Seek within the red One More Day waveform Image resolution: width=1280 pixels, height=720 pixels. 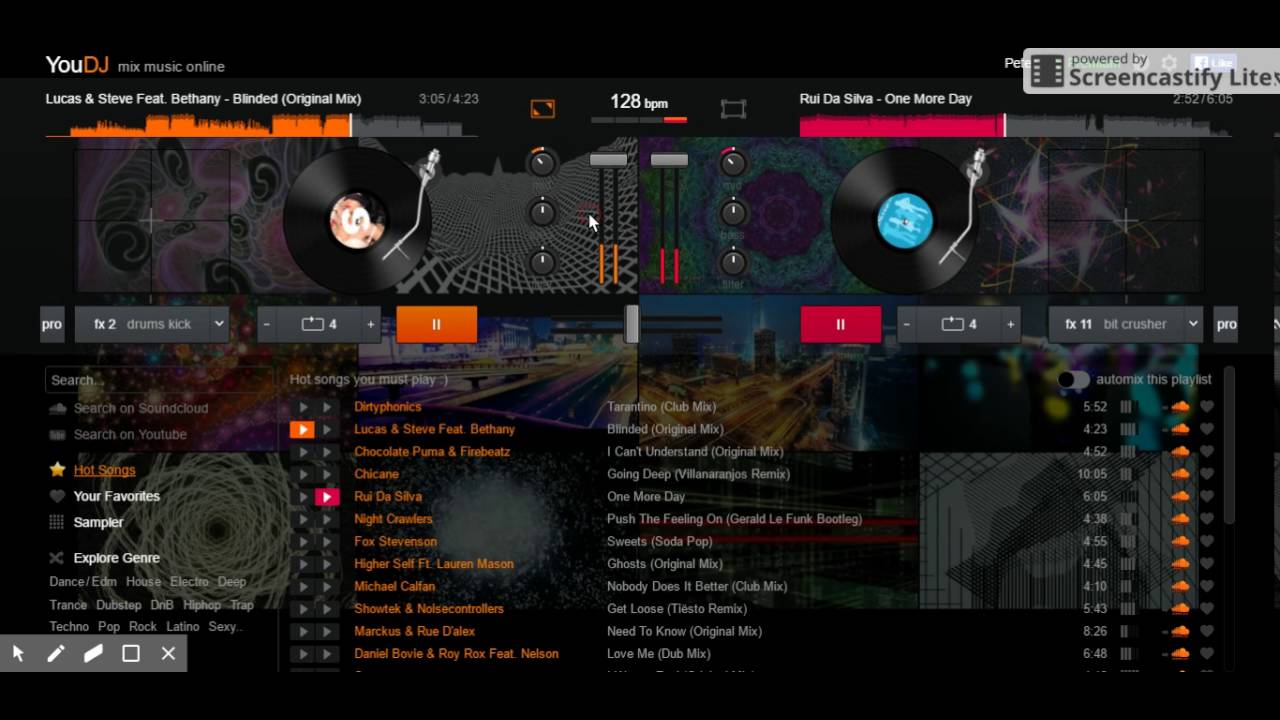(1015, 125)
